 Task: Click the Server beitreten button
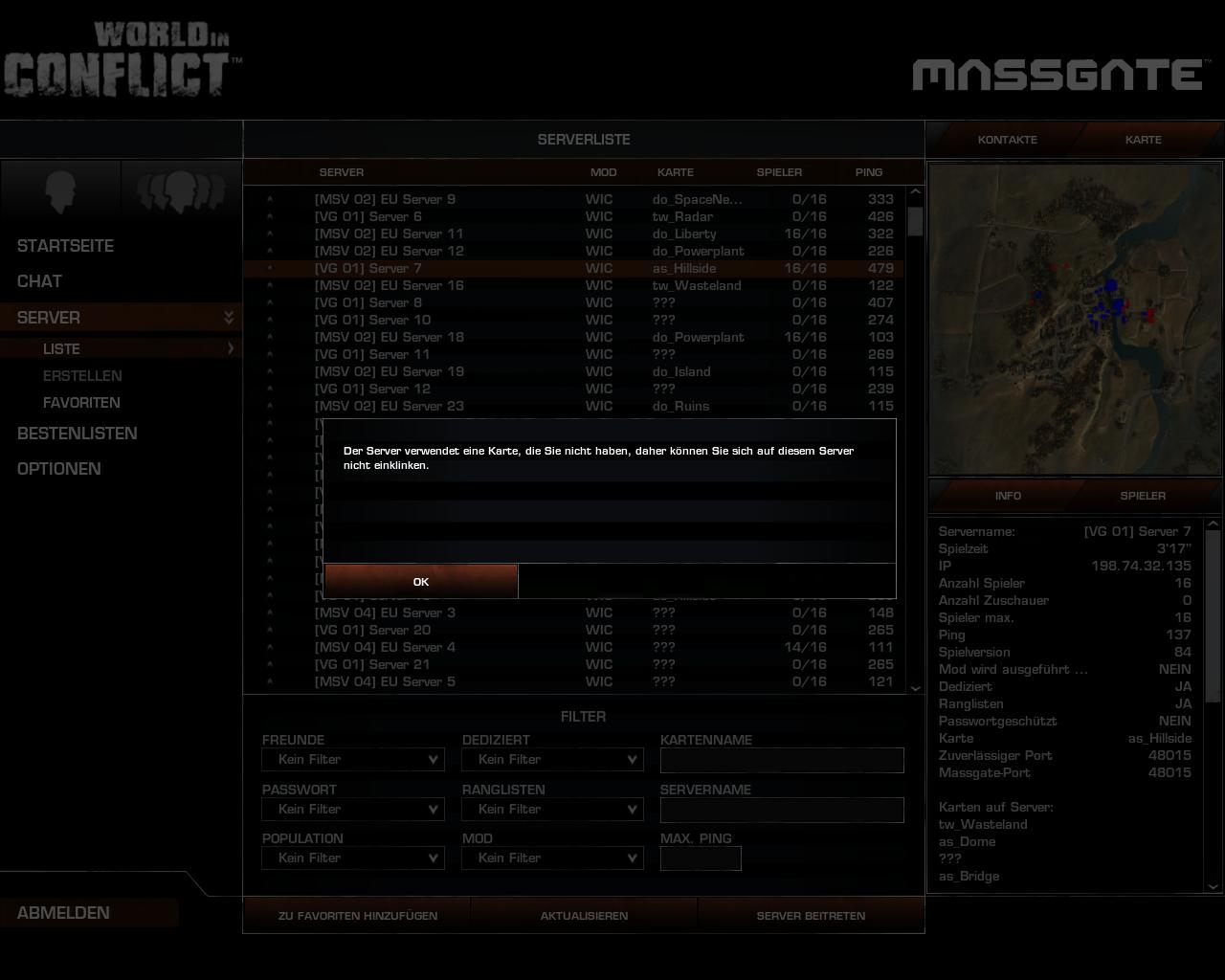pos(811,916)
